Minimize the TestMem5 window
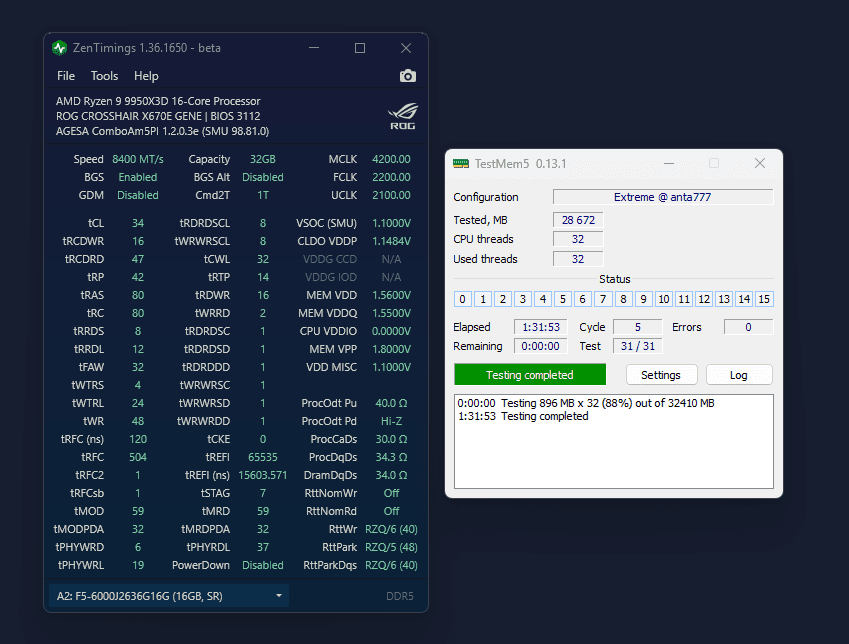Image resolution: width=849 pixels, height=644 pixels. (x=669, y=163)
